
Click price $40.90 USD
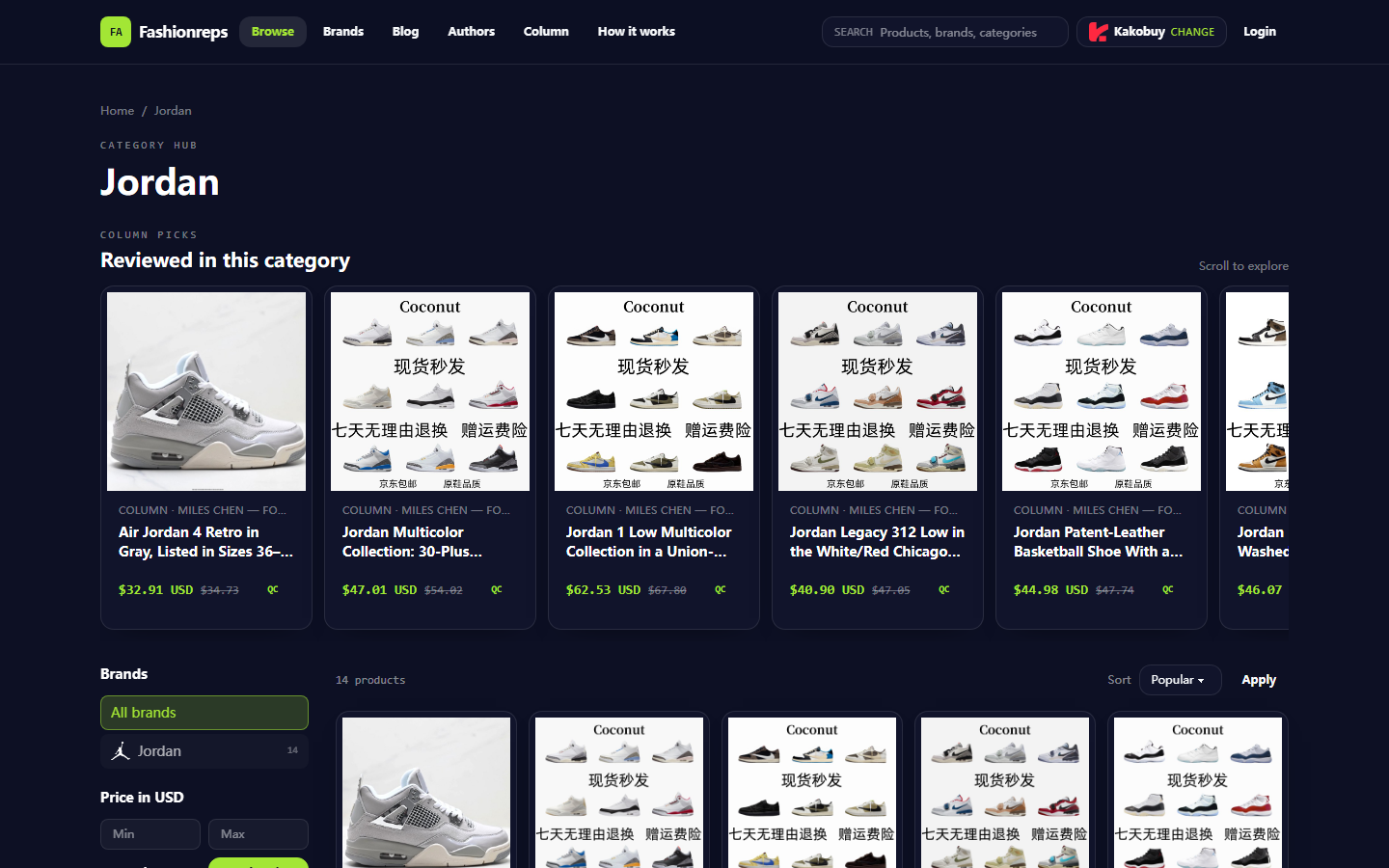[x=828, y=590]
